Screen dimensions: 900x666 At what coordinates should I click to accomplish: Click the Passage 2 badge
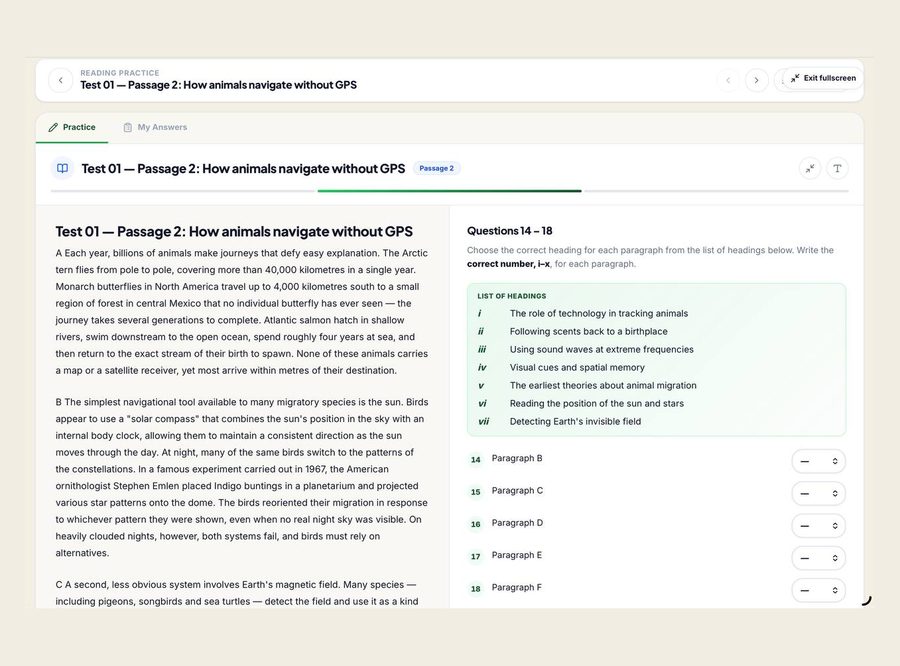click(x=436, y=168)
